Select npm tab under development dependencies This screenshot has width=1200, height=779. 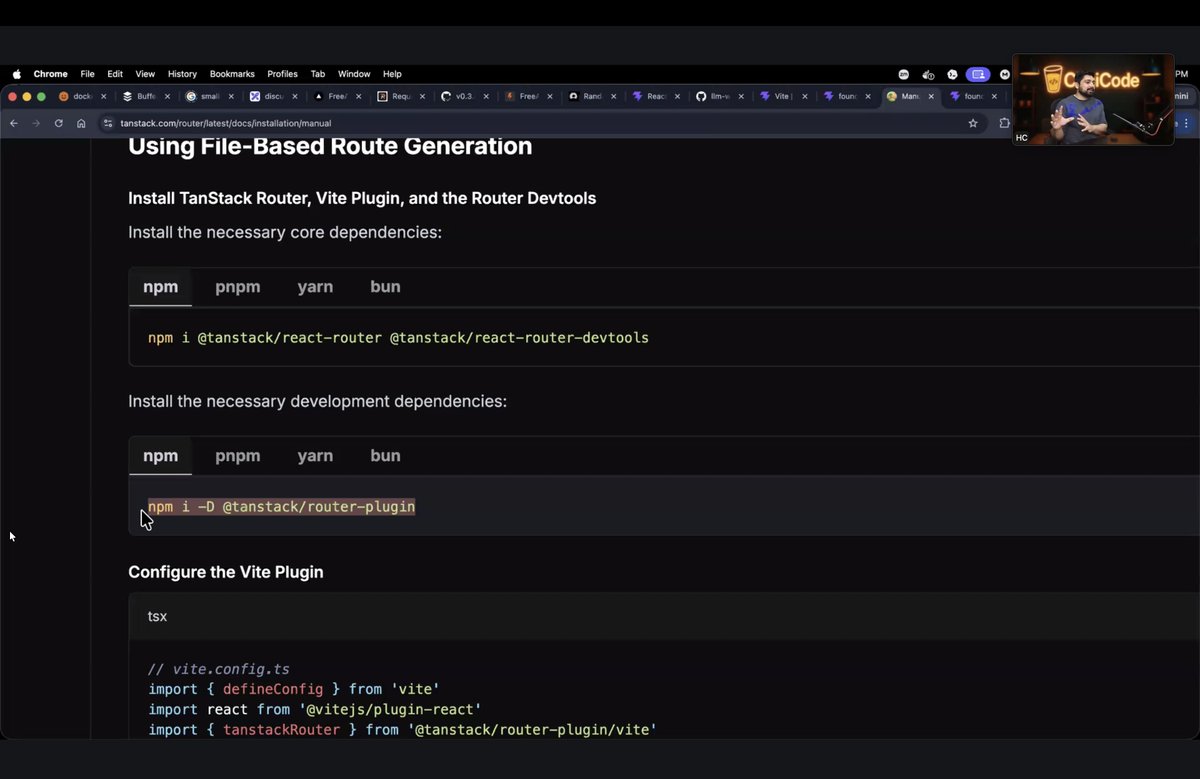coord(160,456)
